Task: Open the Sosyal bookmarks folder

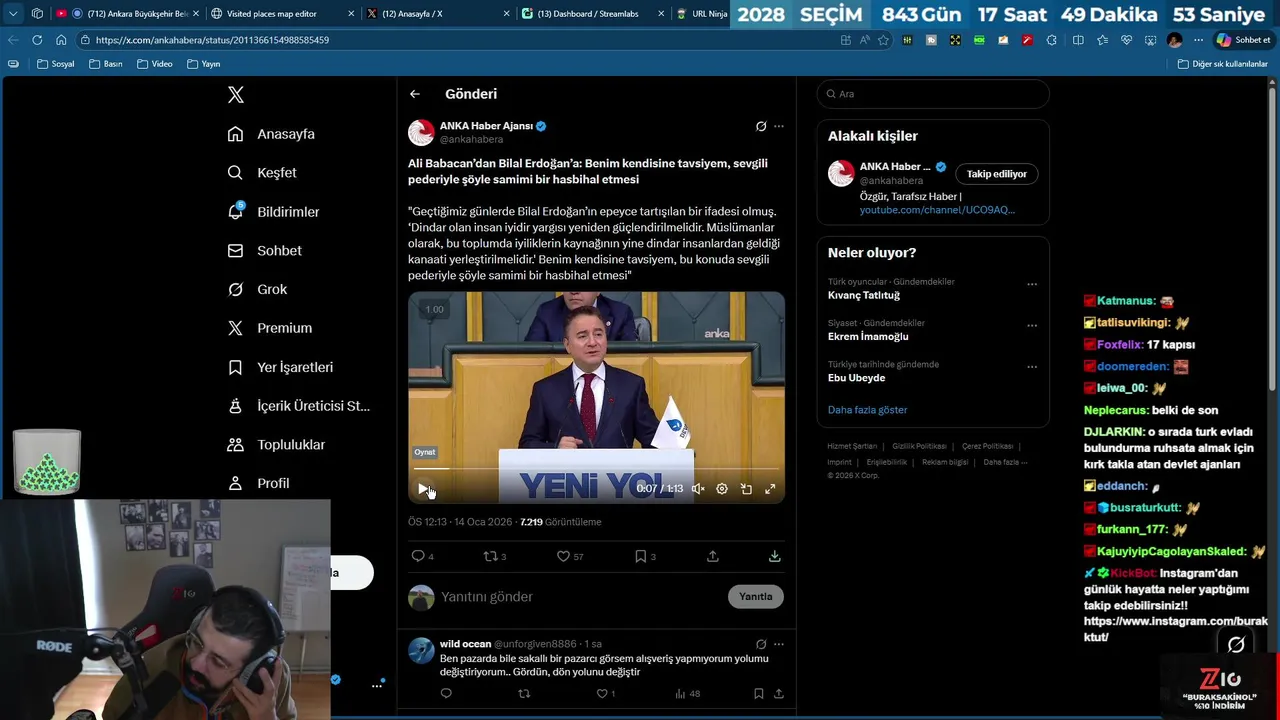Action: 56,64
